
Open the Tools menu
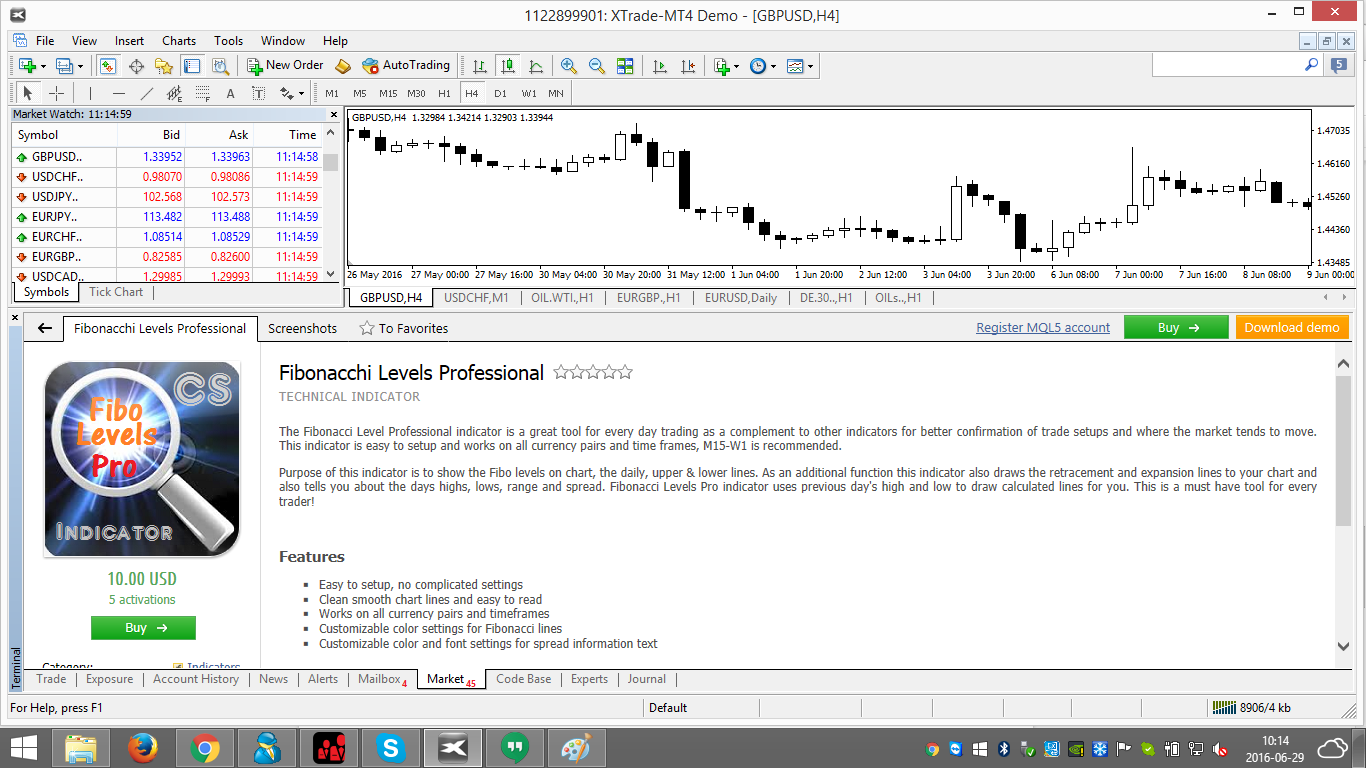(228, 41)
